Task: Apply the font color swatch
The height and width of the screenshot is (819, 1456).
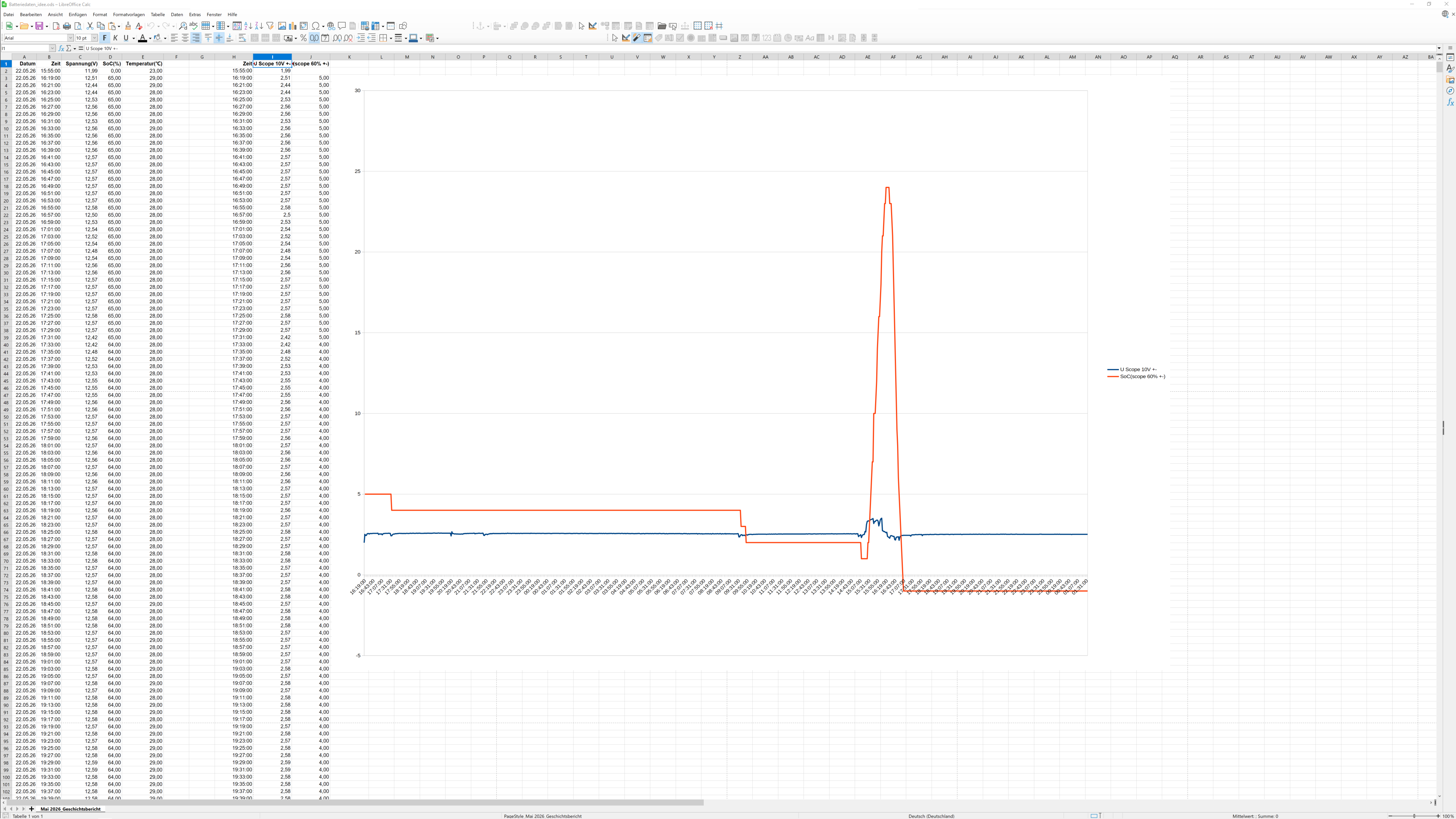Action: click(x=143, y=38)
